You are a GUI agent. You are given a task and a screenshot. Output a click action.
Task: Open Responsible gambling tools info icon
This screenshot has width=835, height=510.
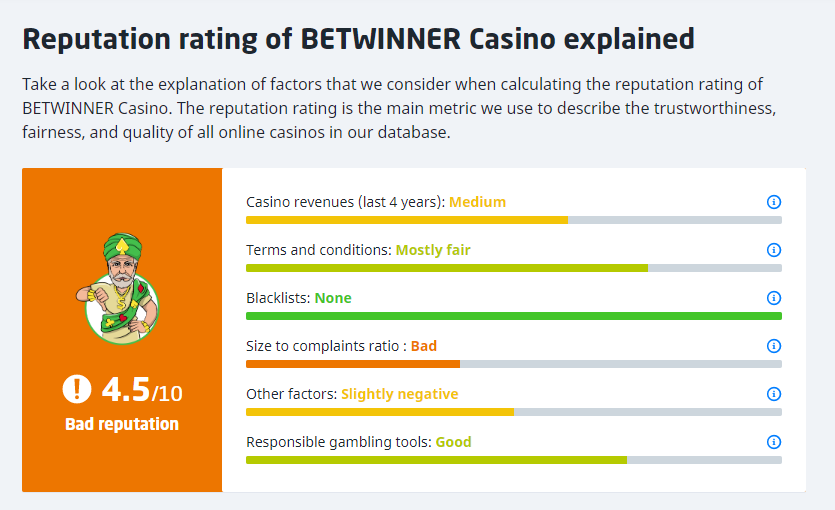pos(773,442)
